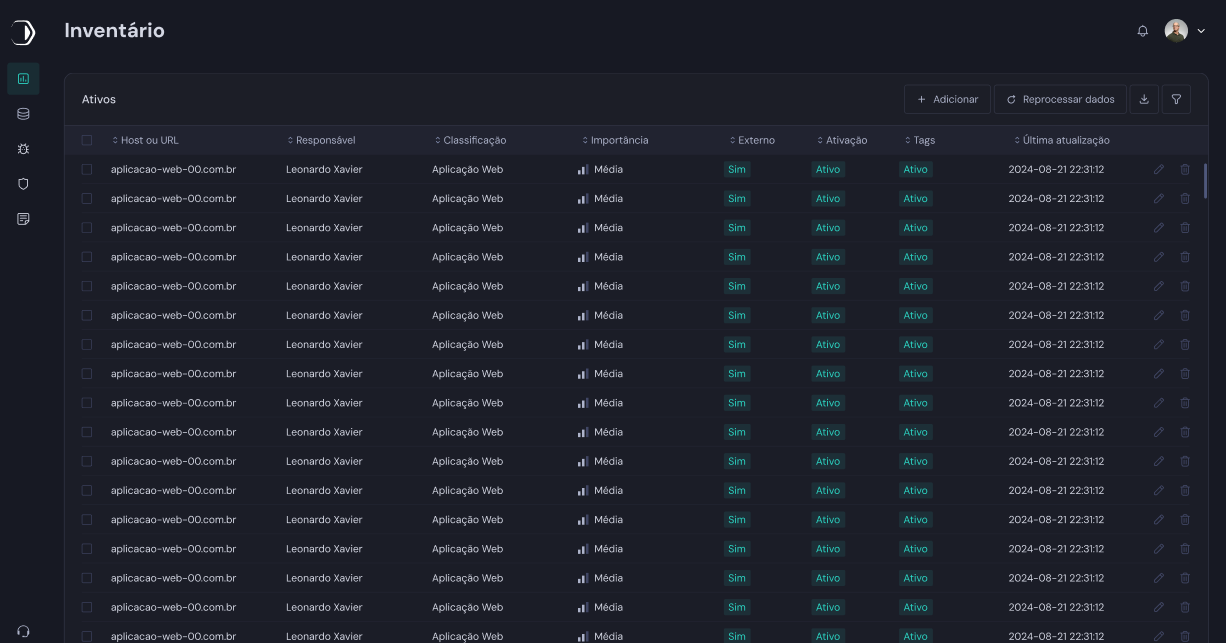The width and height of the screenshot is (1226, 643).
Task: Open the database icon in sidebar
Action: point(23,114)
